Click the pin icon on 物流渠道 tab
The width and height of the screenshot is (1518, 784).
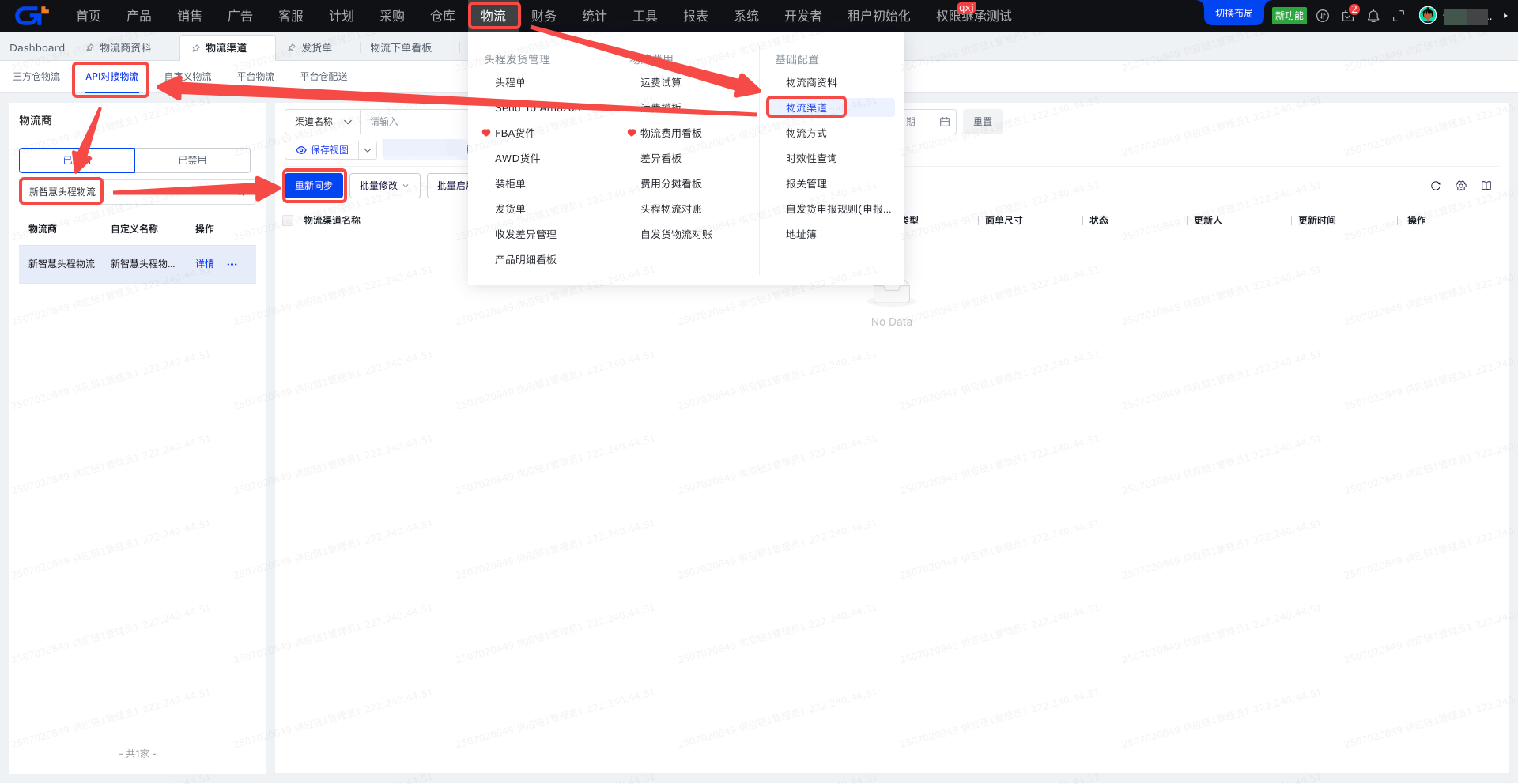pos(196,48)
